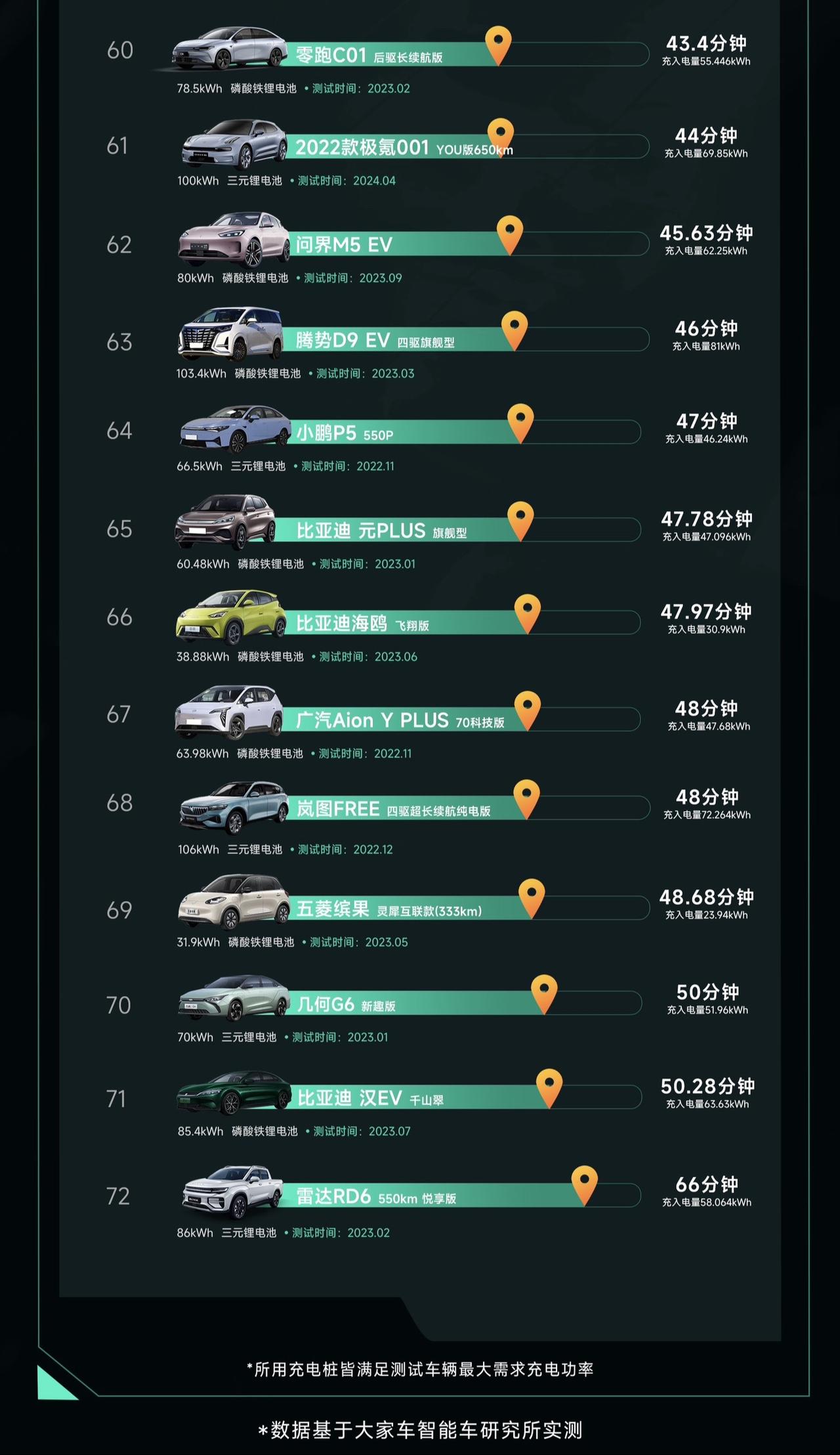Image resolution: width=840 pixels, height=1455 pixels.
Task: Click the 47.78分钟 charging time text
Action: pos(707,519)
